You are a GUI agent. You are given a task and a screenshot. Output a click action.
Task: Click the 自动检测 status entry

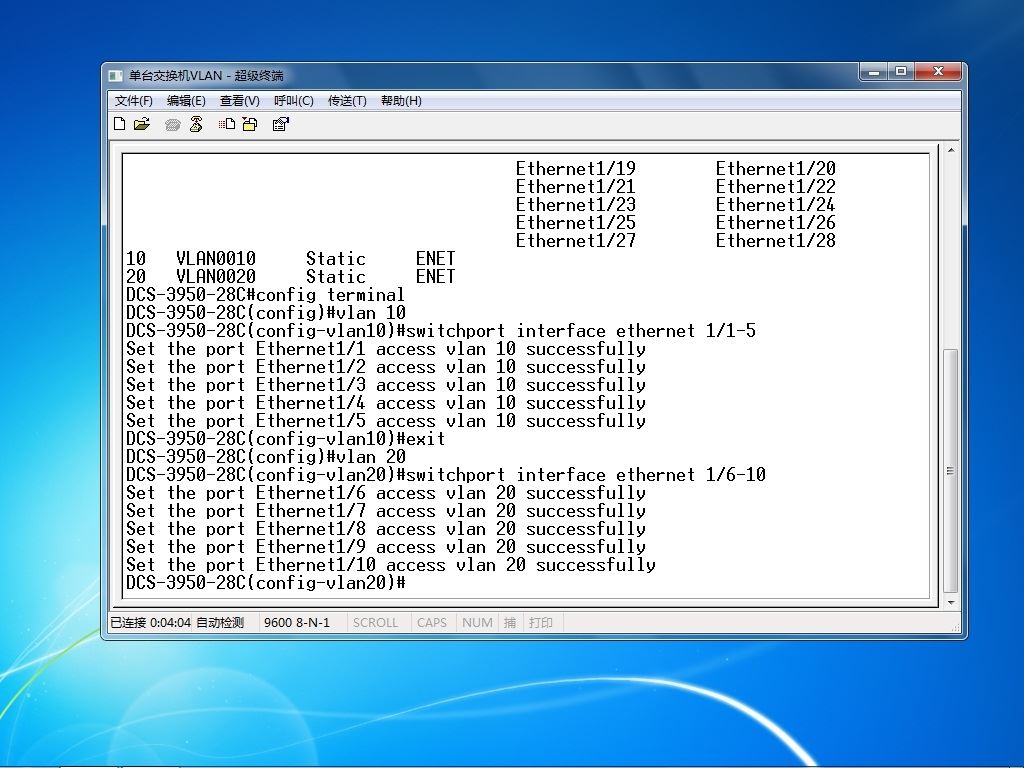coord(220,622)
